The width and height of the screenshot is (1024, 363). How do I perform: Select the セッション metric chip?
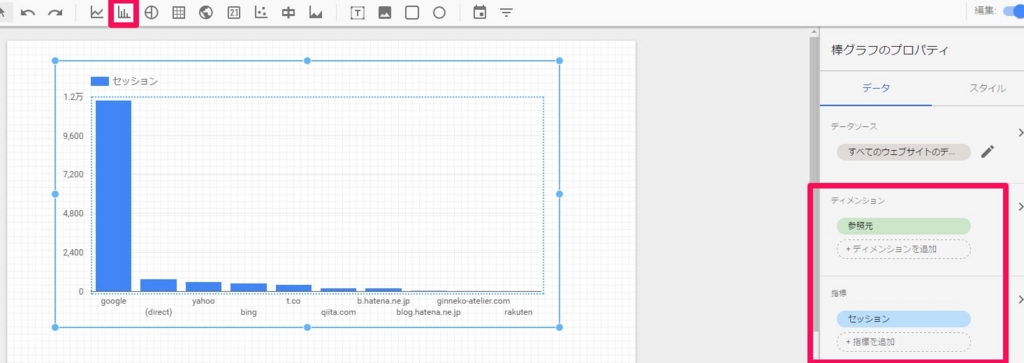904,319
